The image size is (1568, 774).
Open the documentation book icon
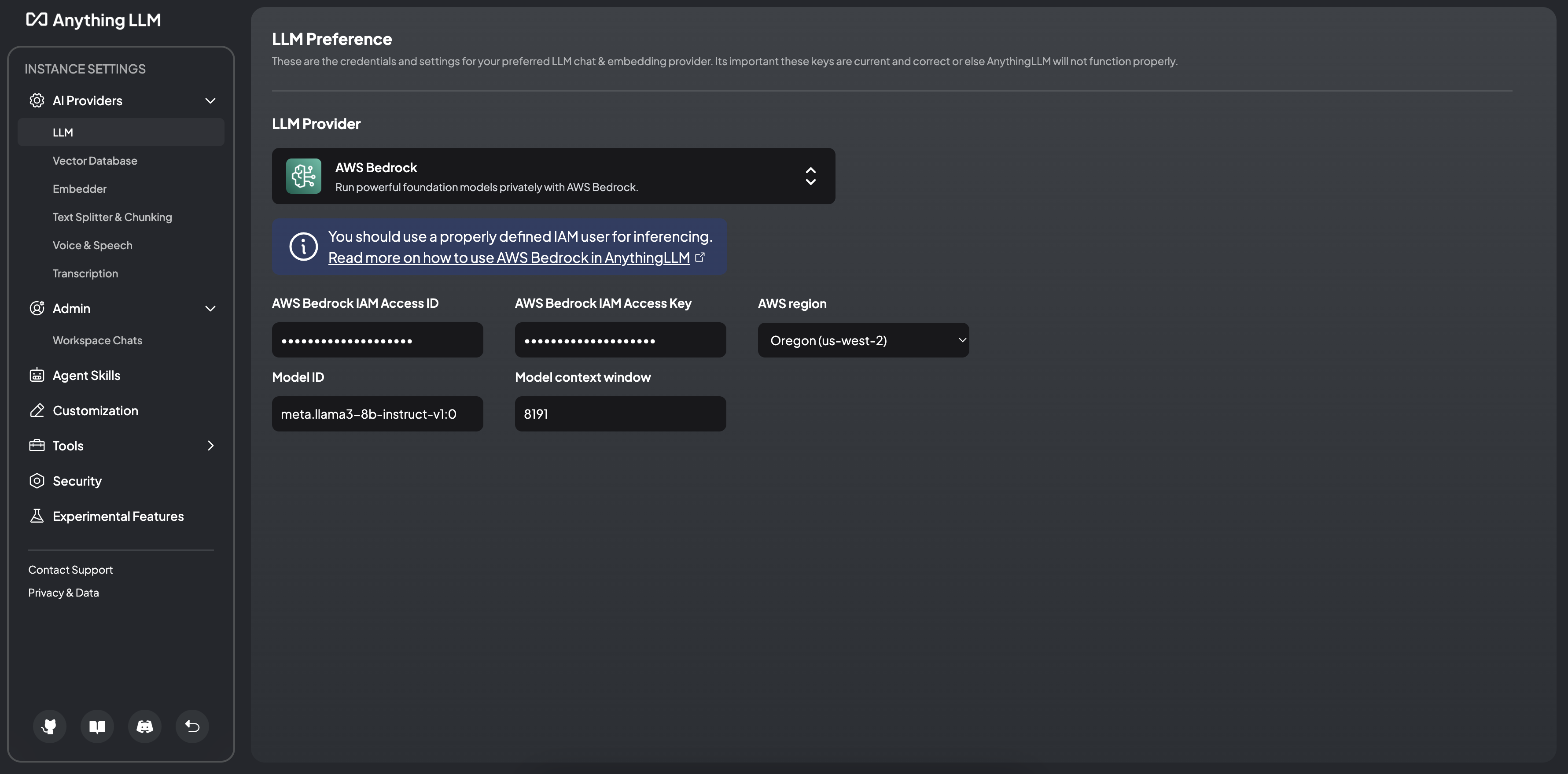coord(97,726)
